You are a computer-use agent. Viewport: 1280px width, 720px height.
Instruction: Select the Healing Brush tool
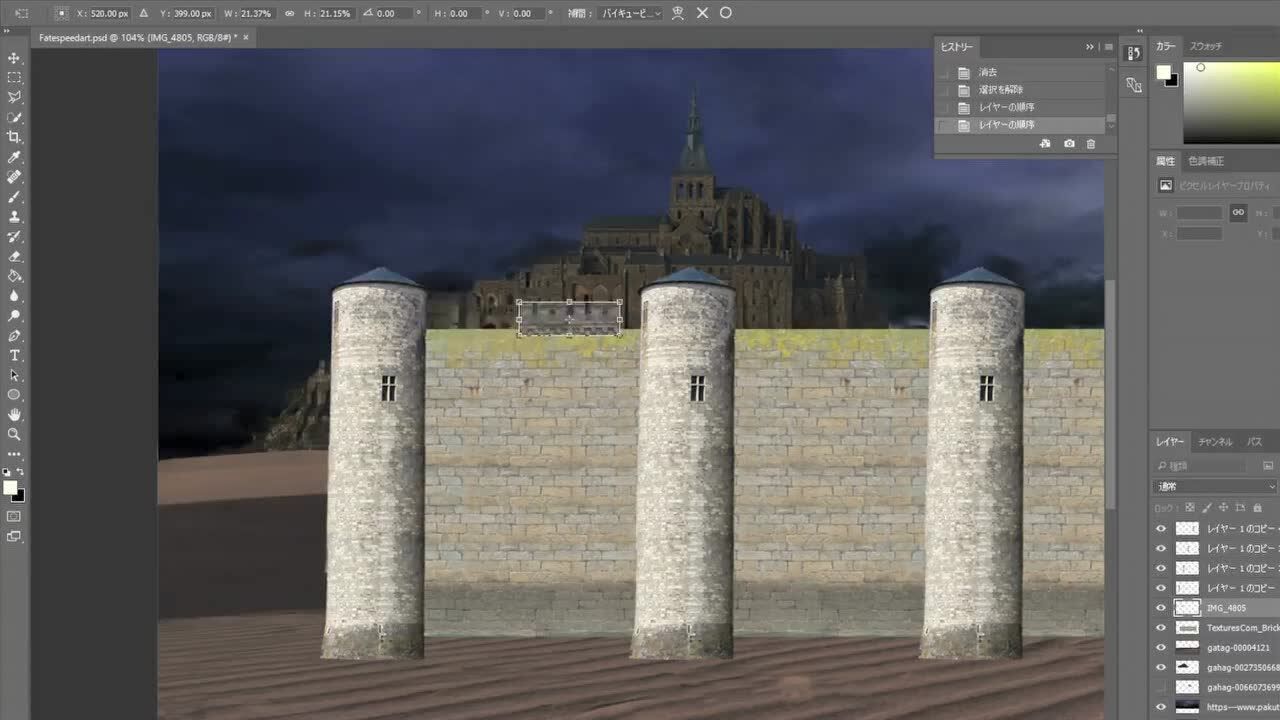[14, 177]
